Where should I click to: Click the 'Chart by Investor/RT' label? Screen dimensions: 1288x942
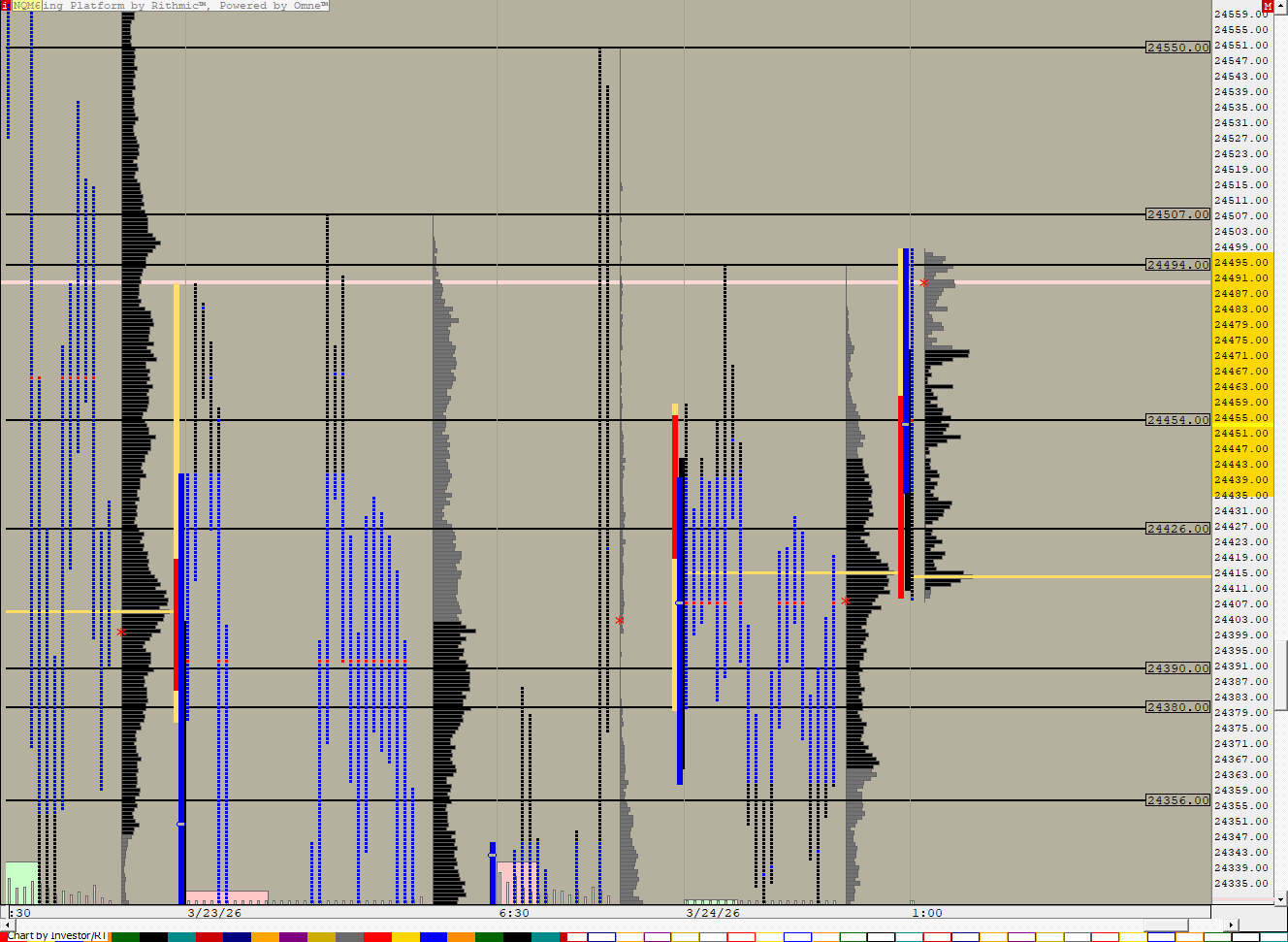pos(56,935)
